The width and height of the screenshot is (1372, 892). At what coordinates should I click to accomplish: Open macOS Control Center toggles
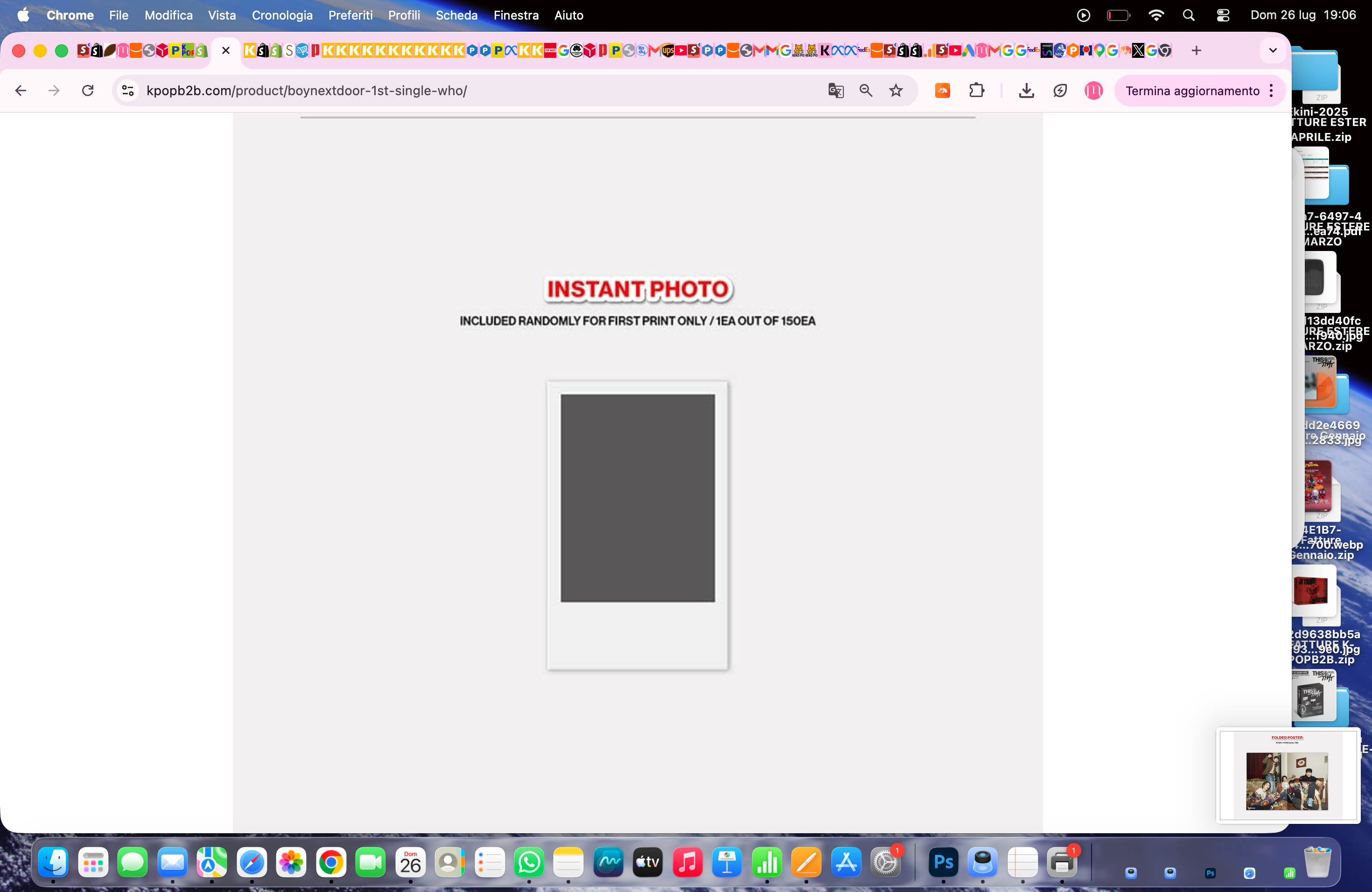tap(1223, 15)
